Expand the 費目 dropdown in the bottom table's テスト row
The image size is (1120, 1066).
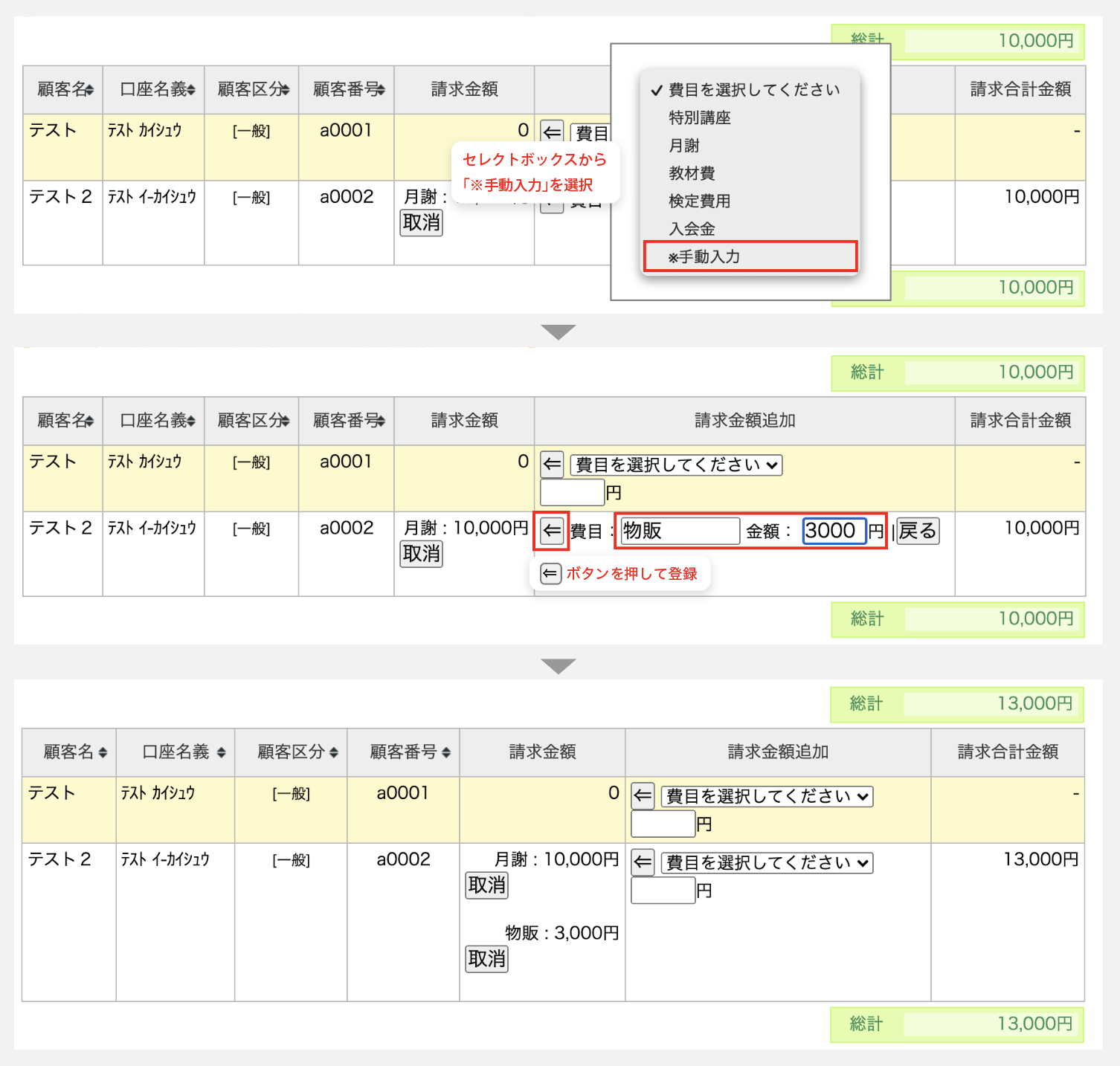click(x=767, y=797)
